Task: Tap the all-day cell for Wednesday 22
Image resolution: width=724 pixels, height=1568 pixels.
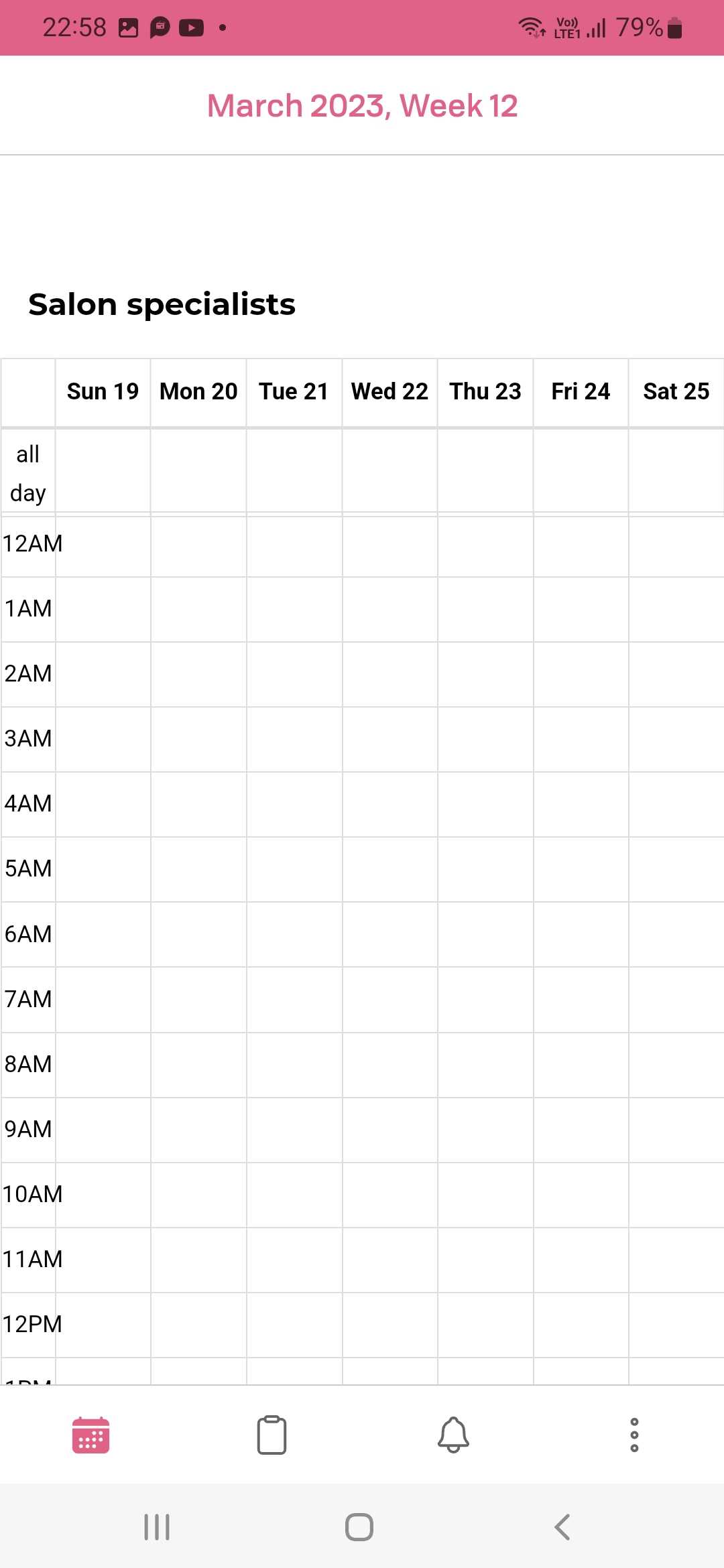Action: 389,472
